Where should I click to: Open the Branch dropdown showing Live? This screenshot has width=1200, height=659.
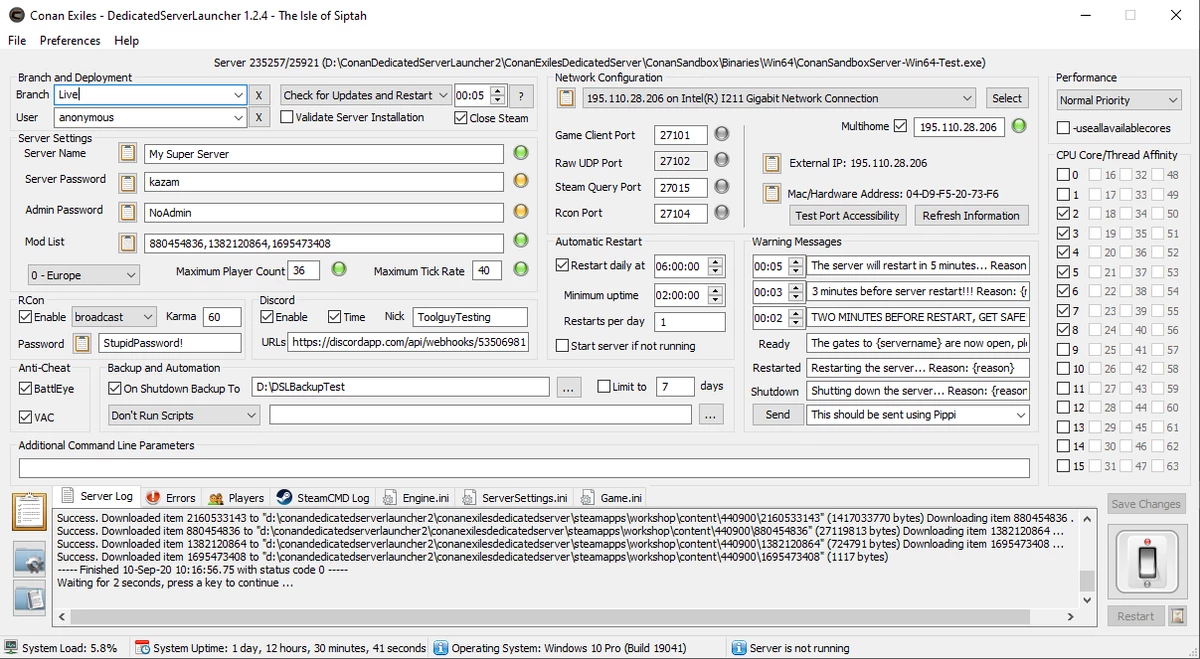point(238,95)
